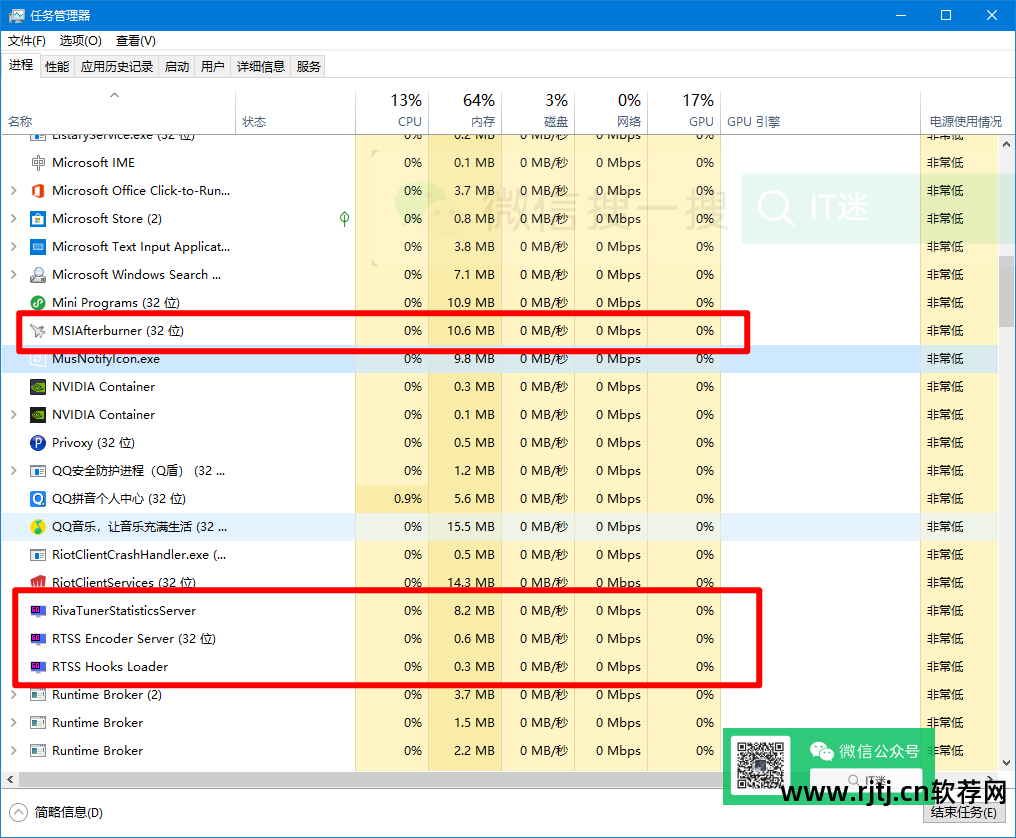The height and width of the screenshot is (838, 1016).
Task: Sort by the CPU column header
Action: coord(393,112)
